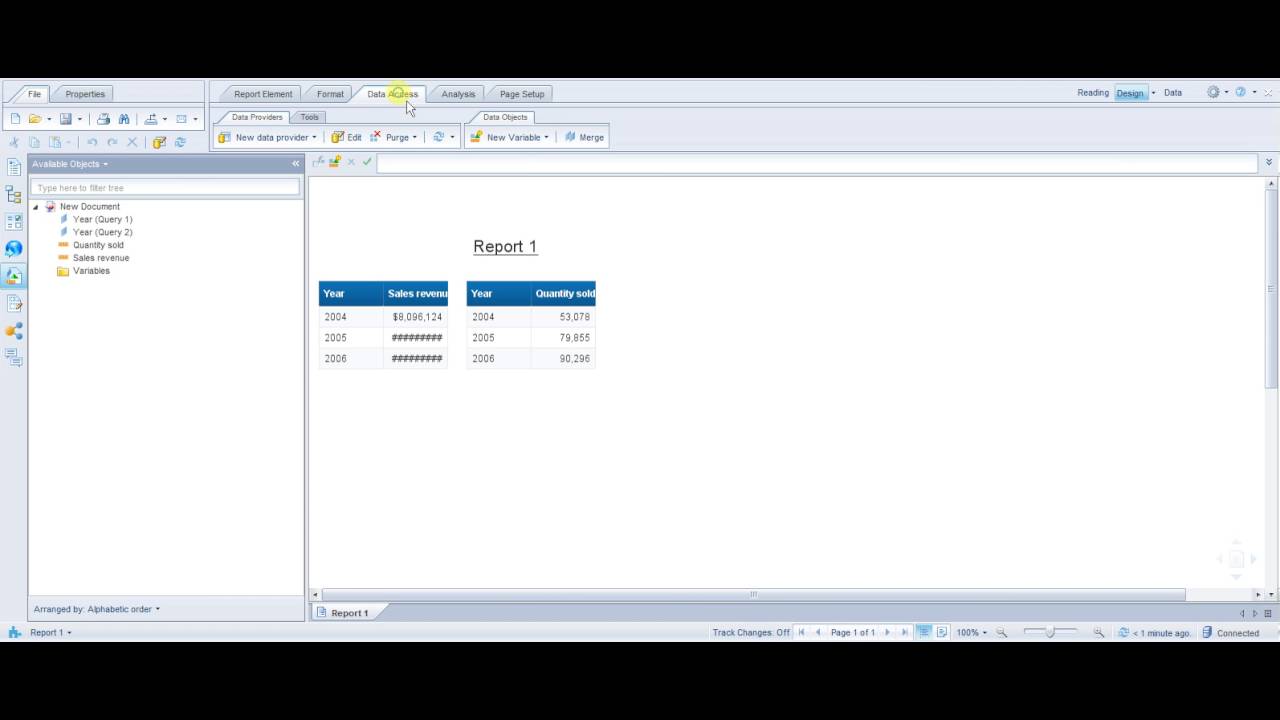Open Web Service Publisher globe icon
This screenshot has height=720, width=1280.
[14, 249]
